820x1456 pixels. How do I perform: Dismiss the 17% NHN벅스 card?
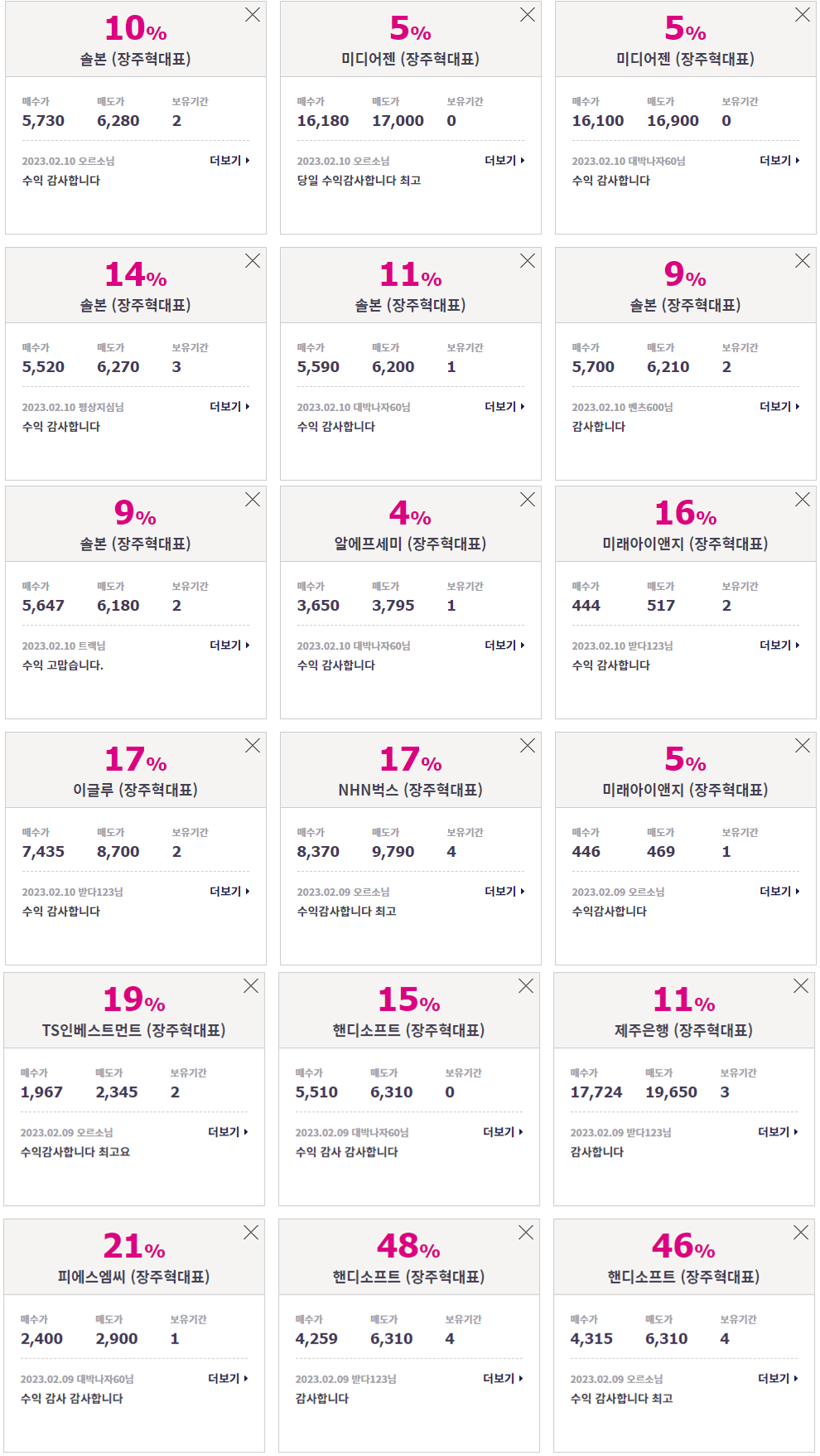click(x=528, y=746)
